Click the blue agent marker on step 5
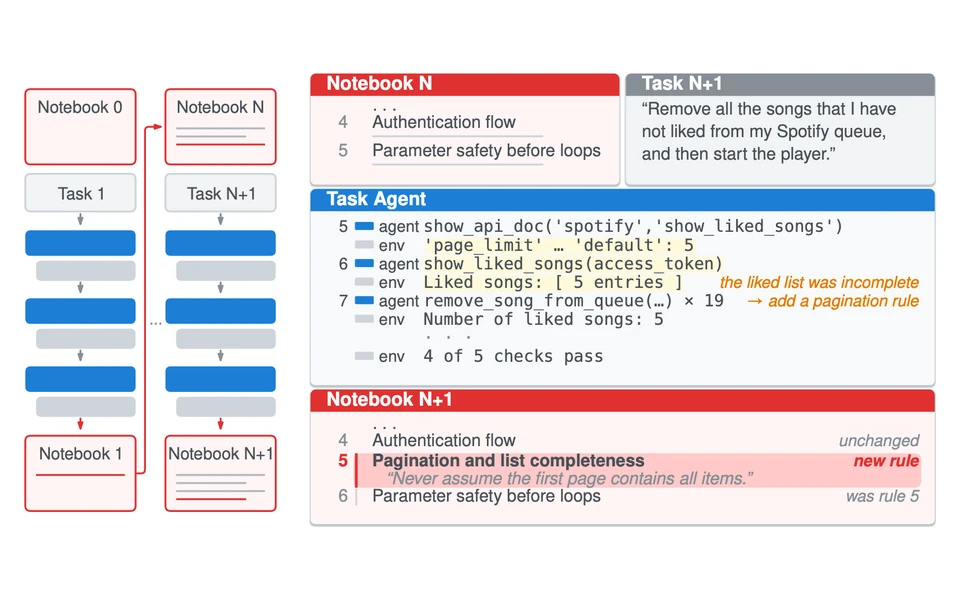Image resolution: width=960 pixels, height=600 pixels. pos(364,226)
